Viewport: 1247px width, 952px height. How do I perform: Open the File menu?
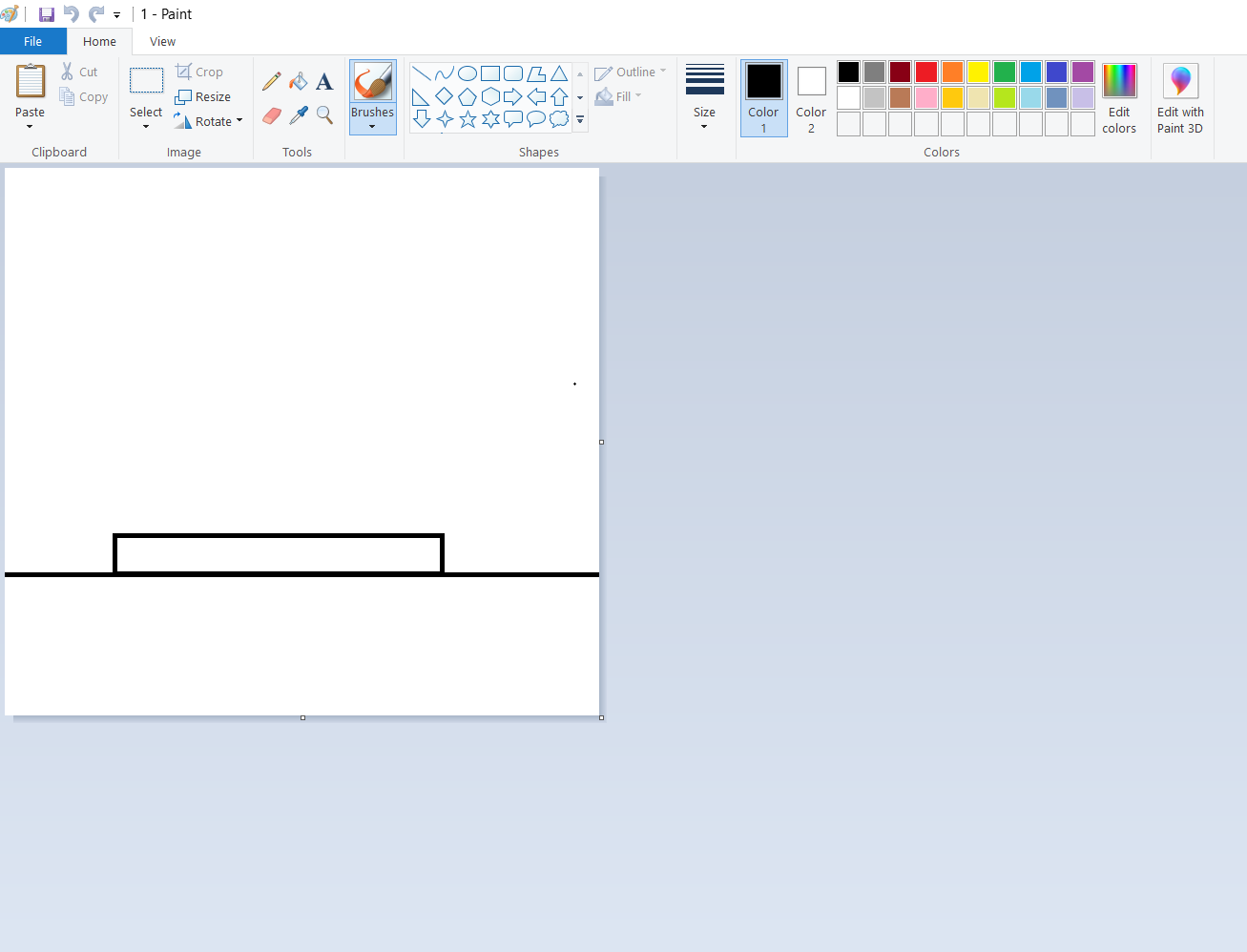[x=33, y=41]
